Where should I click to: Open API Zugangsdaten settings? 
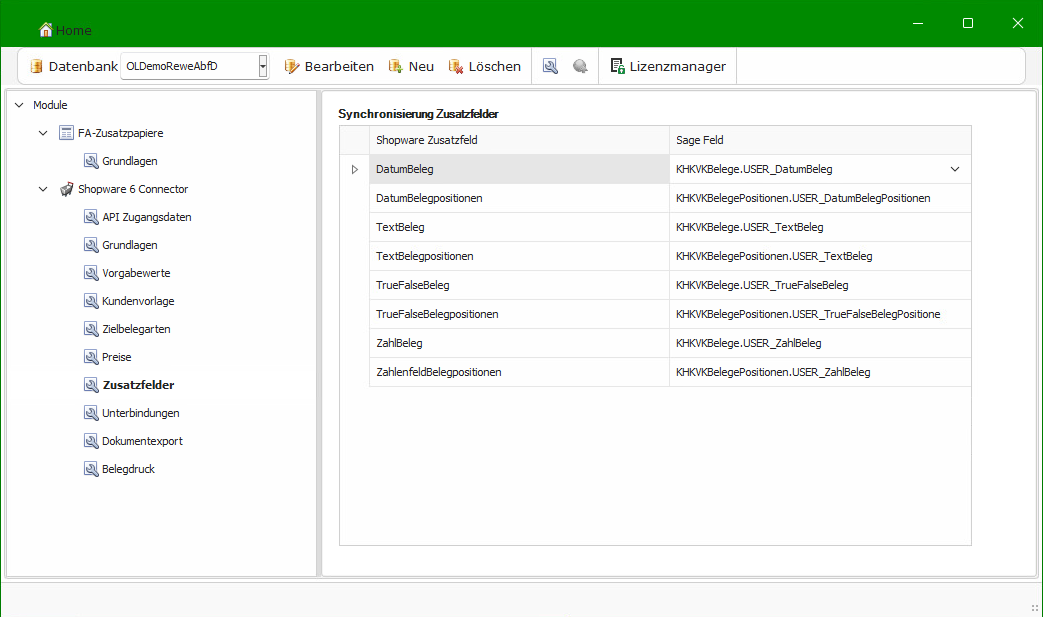click(146, 217)
